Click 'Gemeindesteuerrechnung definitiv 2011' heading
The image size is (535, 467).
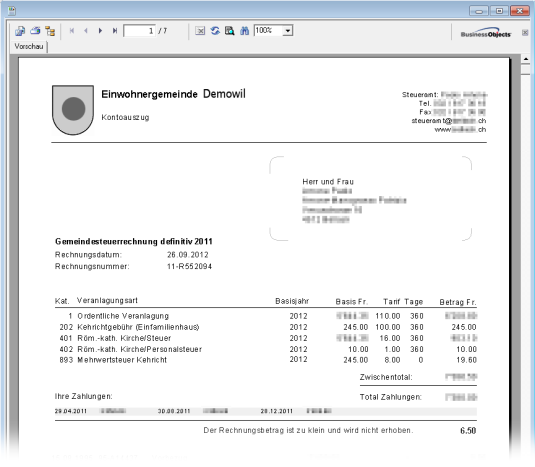click(134, 242)
